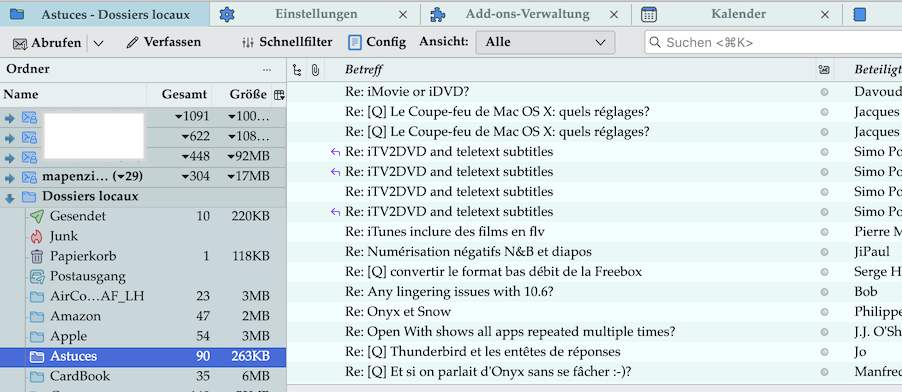Sort folders by Name column header
This screenshot has height=392, width=902.
tap(74, 94)
